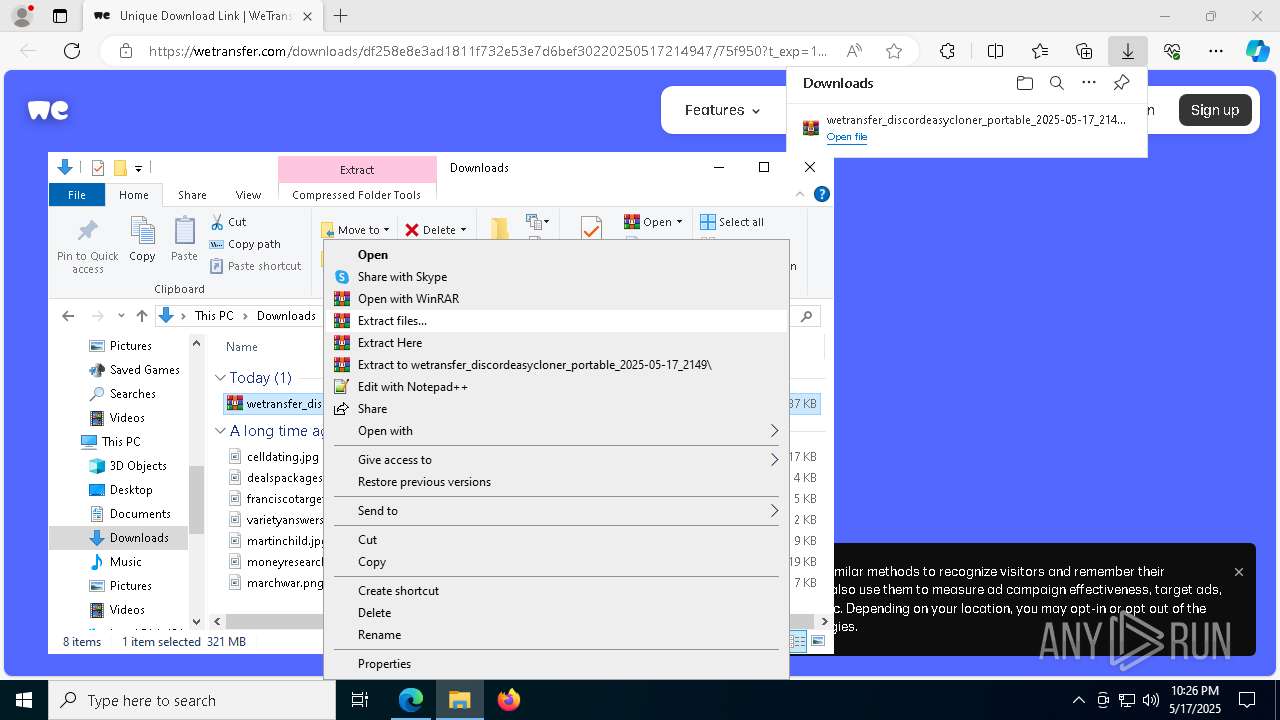Click Pin to Quick access

88,245
